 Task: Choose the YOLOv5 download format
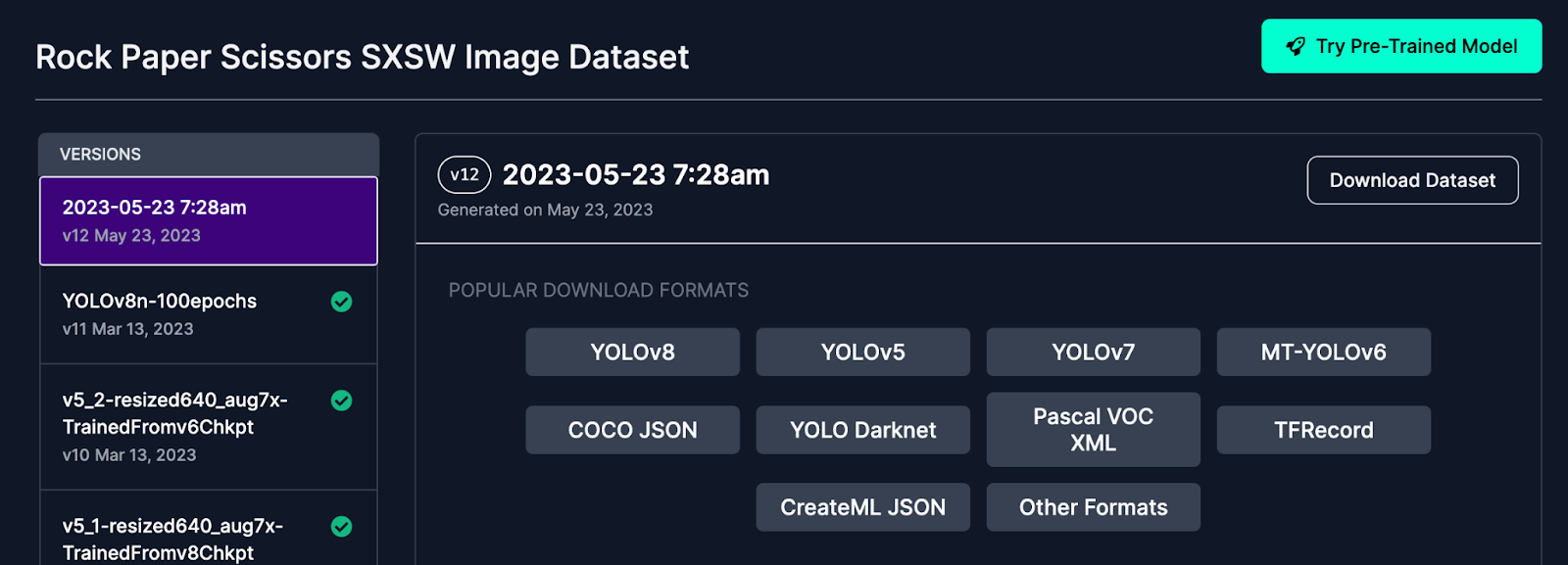point(862,353)
